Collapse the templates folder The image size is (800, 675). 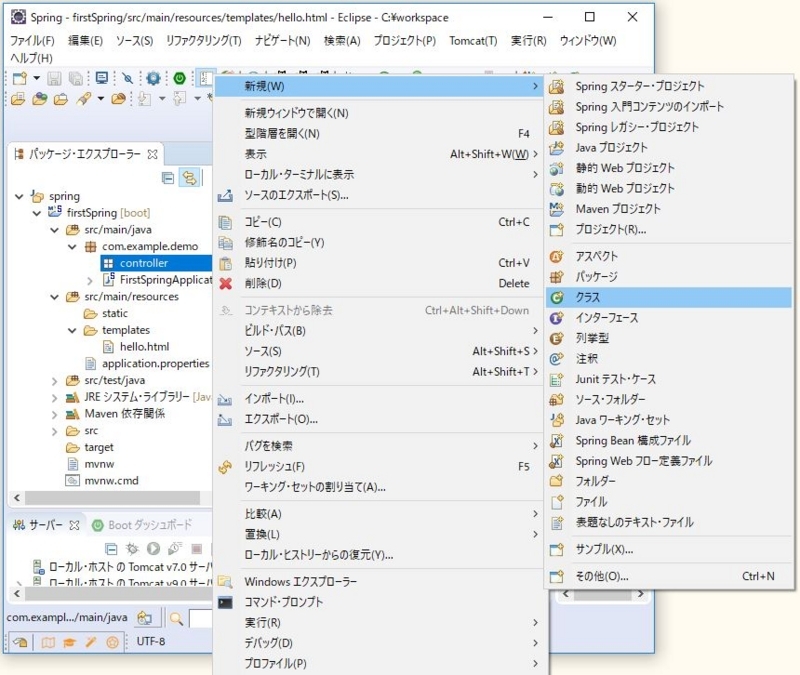tap(72, 331)
